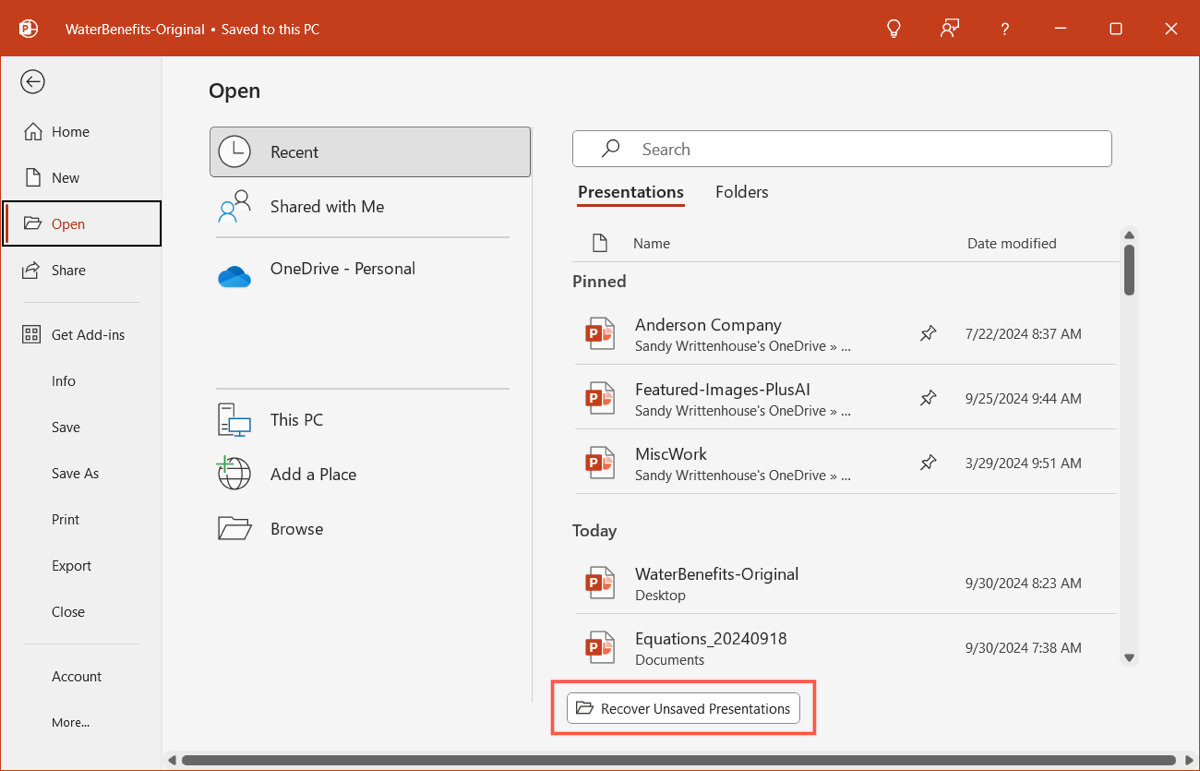Click the lightbulb Tell Me icon
This screenshot has height=771, width=1200.
(x=894, y=29)
